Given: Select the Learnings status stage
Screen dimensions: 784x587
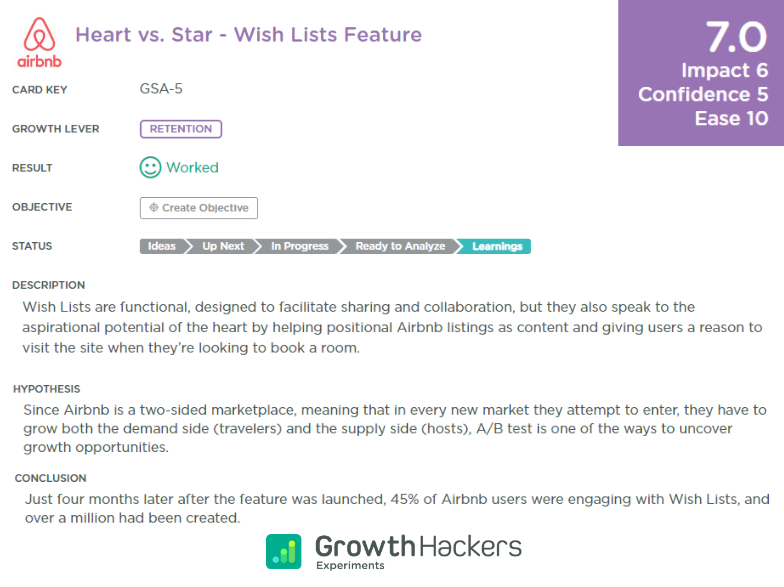Looking at the screenshot, I should point(496,246).
